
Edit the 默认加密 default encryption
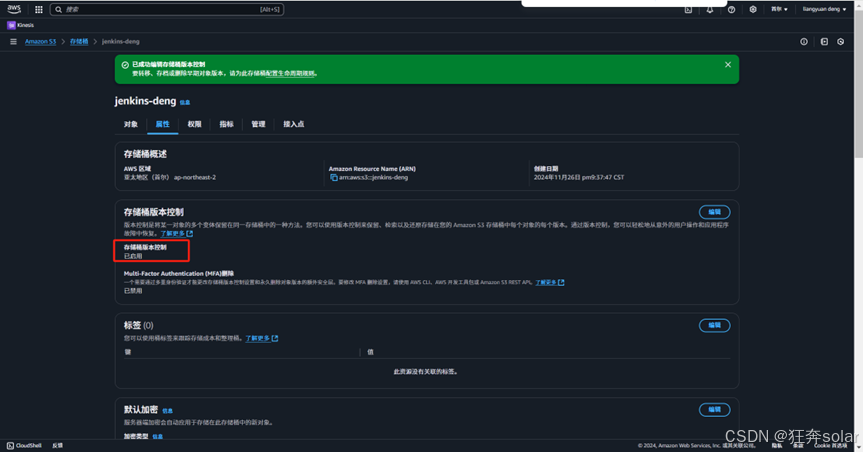pyautogui.click(x=714, y=410)
